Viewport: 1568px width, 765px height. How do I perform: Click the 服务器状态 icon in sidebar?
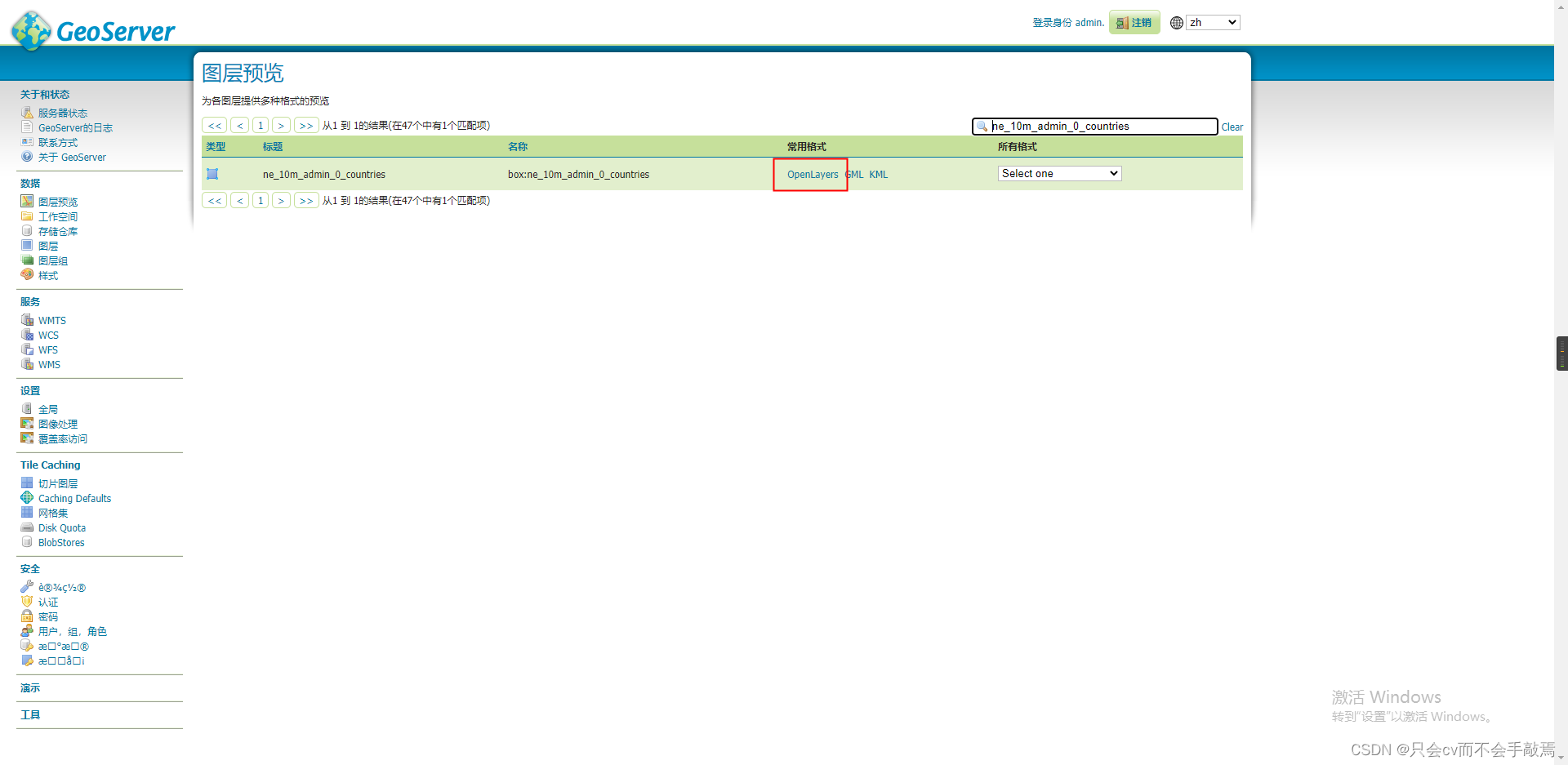pyautogui.click(x=27, y=112)
